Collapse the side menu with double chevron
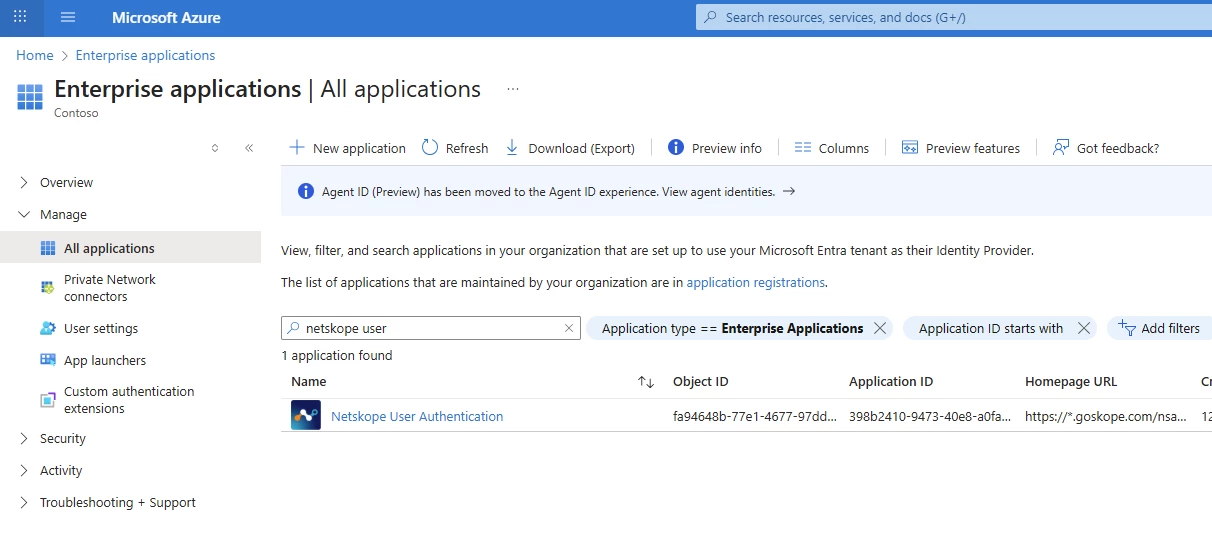The image size is (1212, 560). pos(249,148)
